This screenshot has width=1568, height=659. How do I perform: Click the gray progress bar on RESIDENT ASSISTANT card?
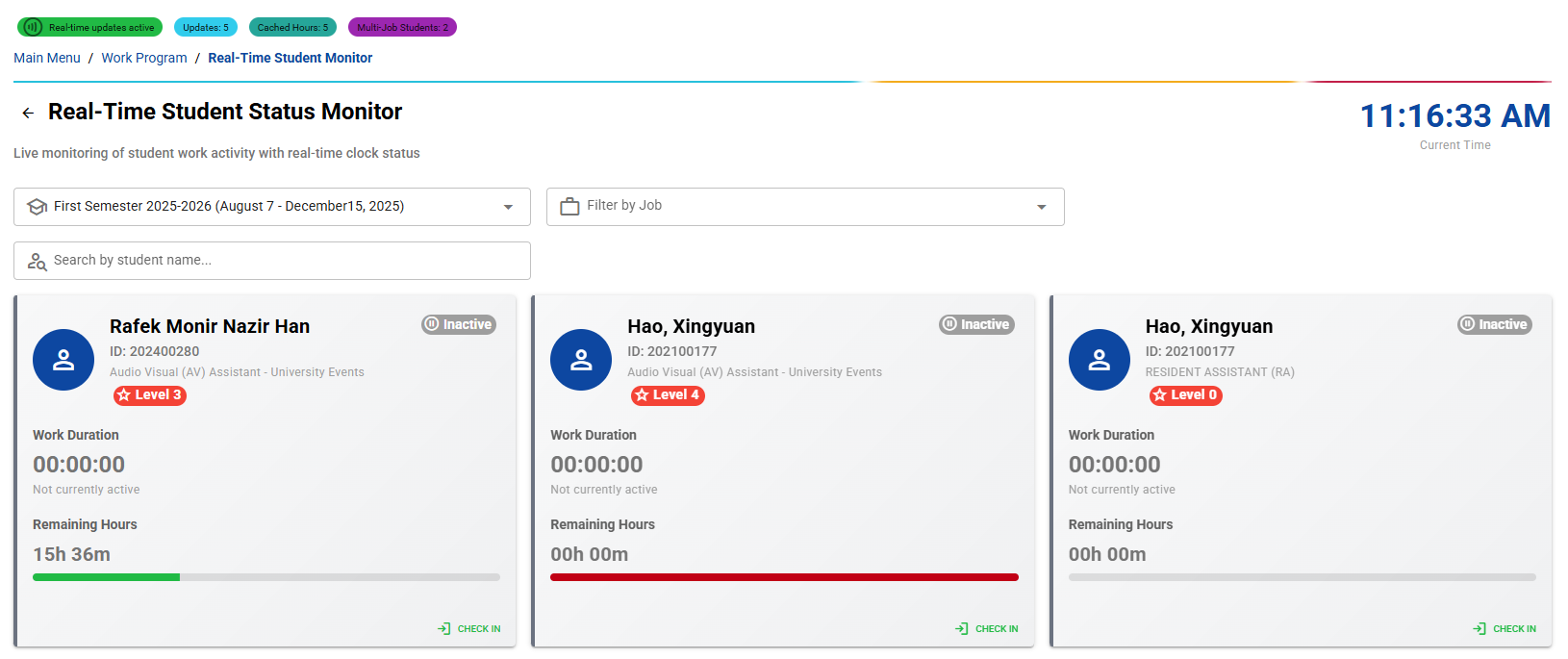pyautogui.click(x=1302, y=577)
